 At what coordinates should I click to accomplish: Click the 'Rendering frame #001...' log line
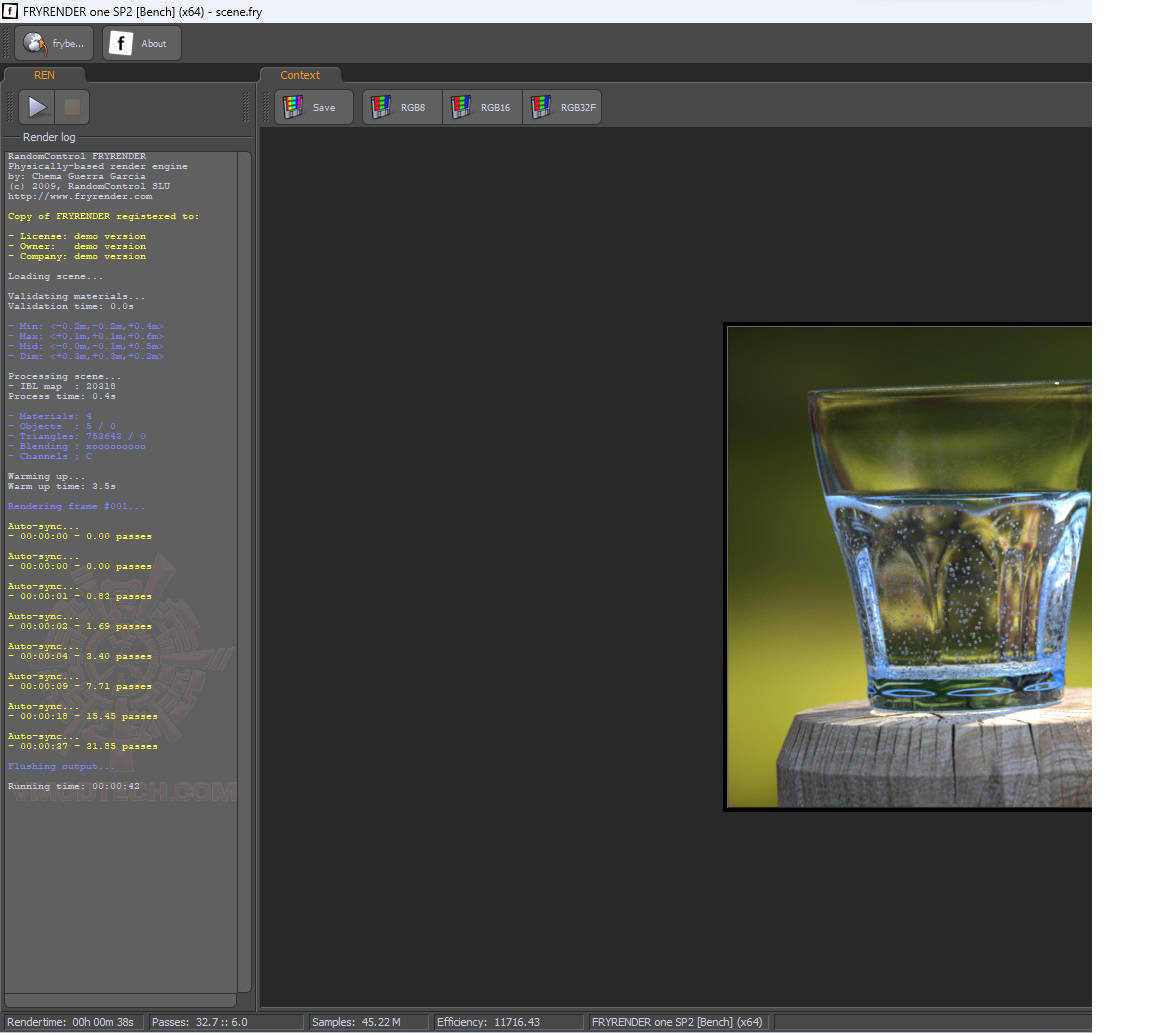[x=76, y=506]
